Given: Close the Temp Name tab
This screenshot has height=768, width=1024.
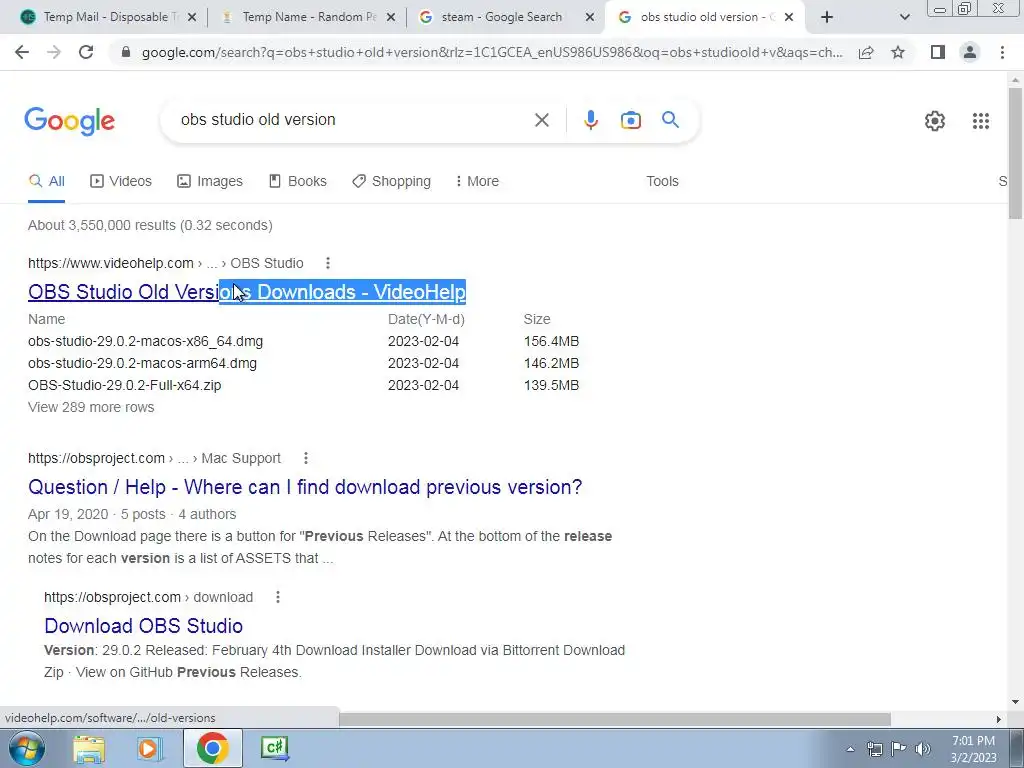Looking at the screenshot, I should [x=391, y=18].
